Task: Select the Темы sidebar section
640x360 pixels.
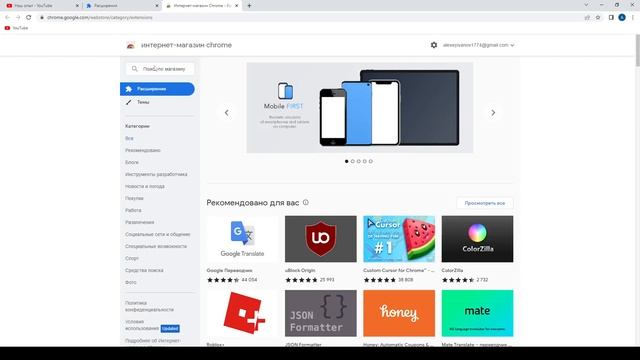Action: click(x=143, y=102)
